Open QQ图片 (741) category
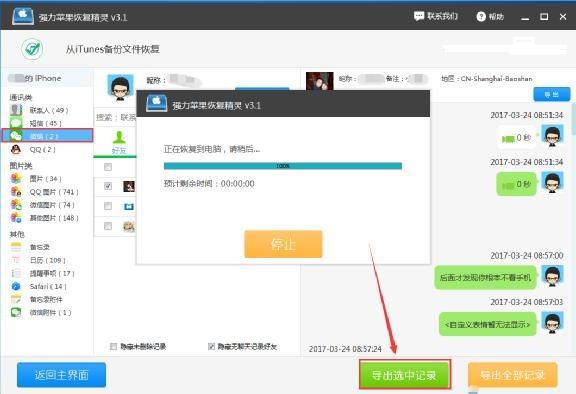This screenshot has width=576, height=394. pos(44,192)
